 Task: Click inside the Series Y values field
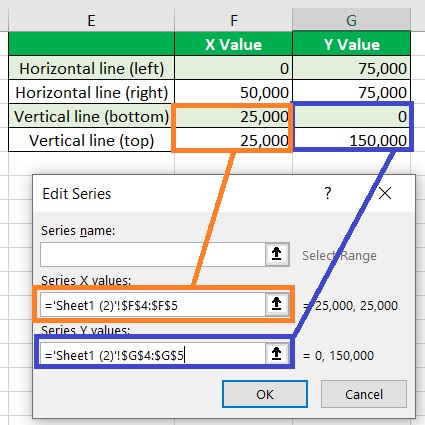pyautogui.click(x=153, y=354)
